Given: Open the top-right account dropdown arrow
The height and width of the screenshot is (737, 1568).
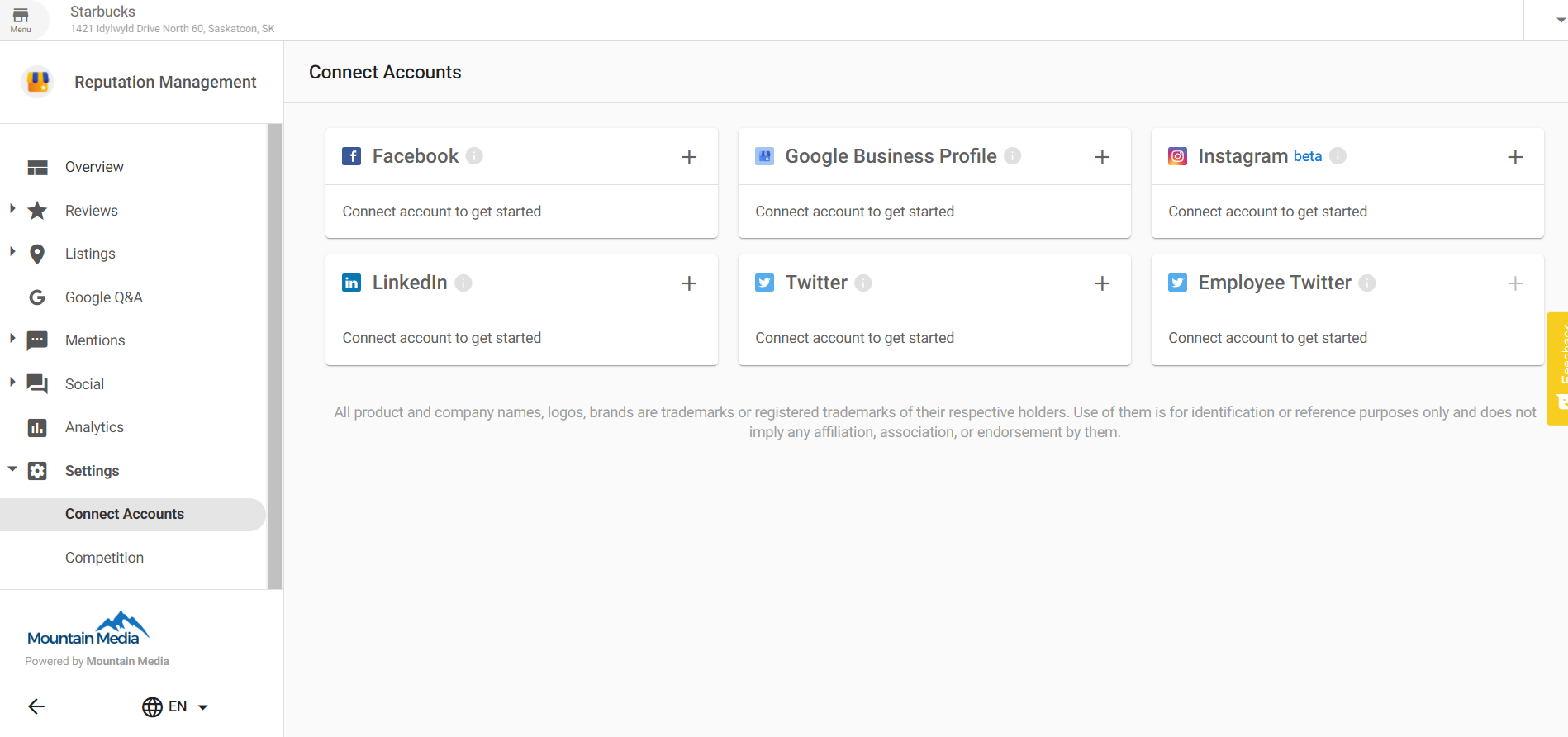Looking at the screenshot, I should 1561,20.
